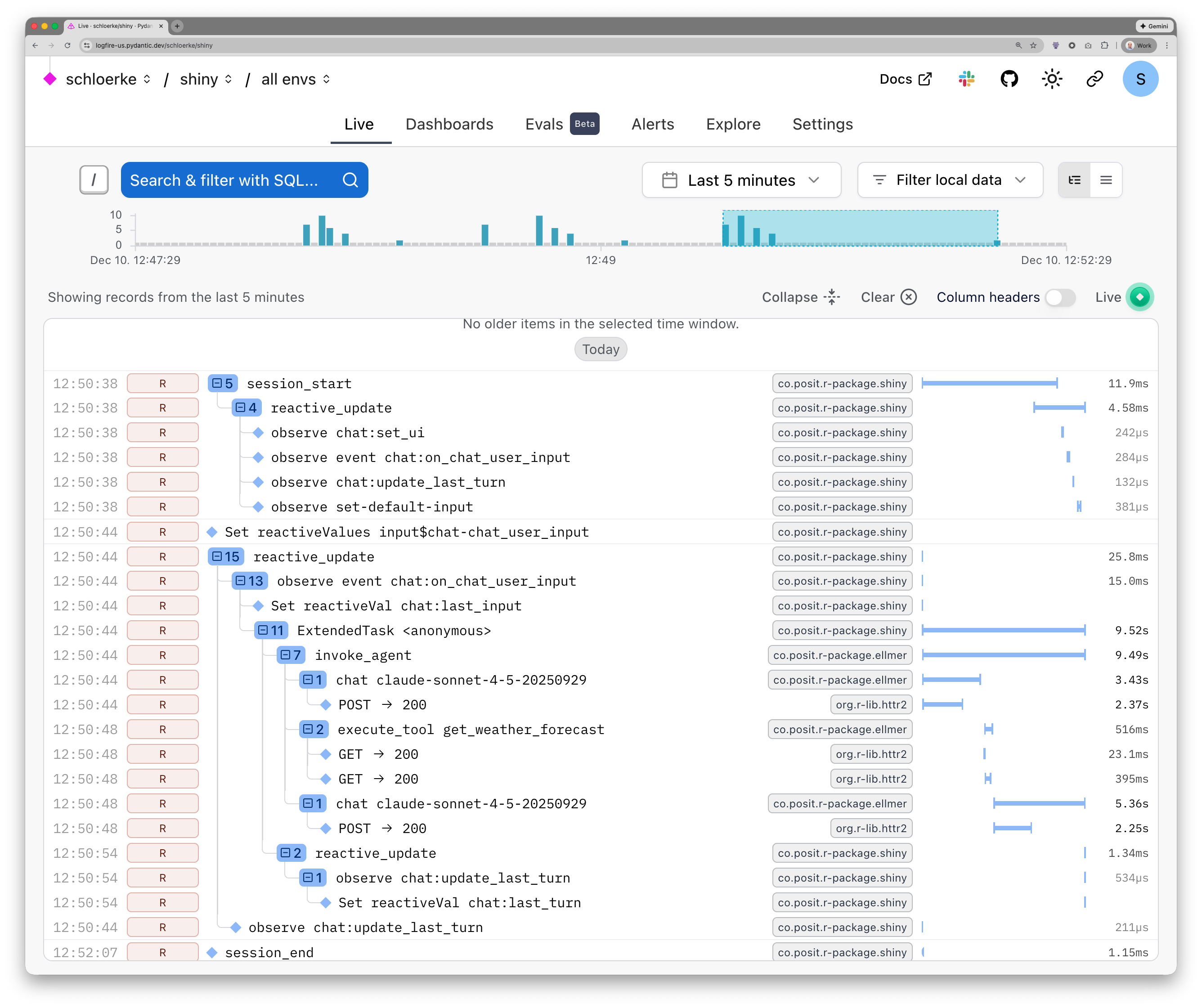Click the share link icon near the avatar
This screenshot has width=1202, height=1008.
pyautogui.click(x=1094, y=79)
